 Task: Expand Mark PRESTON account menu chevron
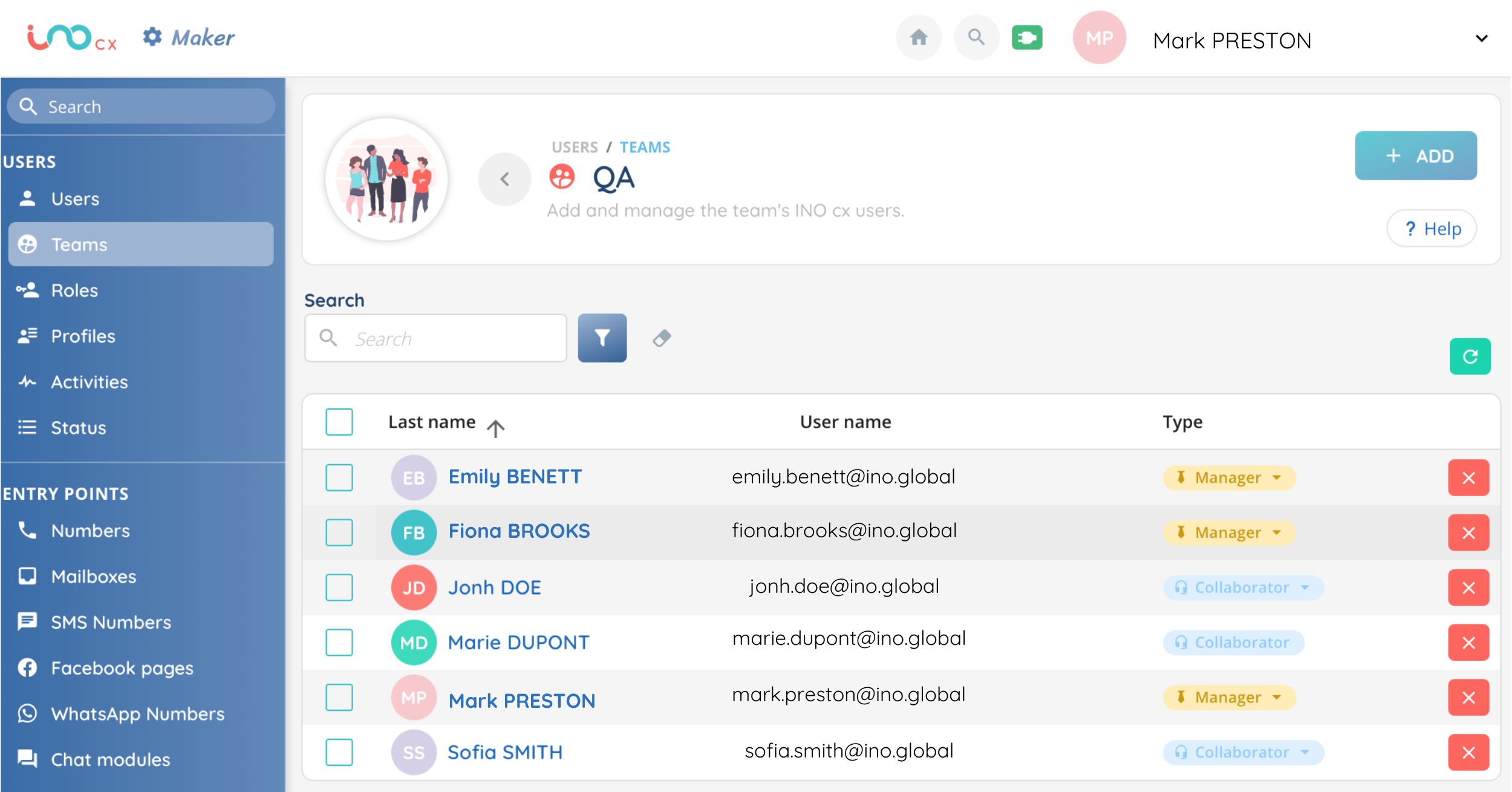click(x=1481, y=39)
